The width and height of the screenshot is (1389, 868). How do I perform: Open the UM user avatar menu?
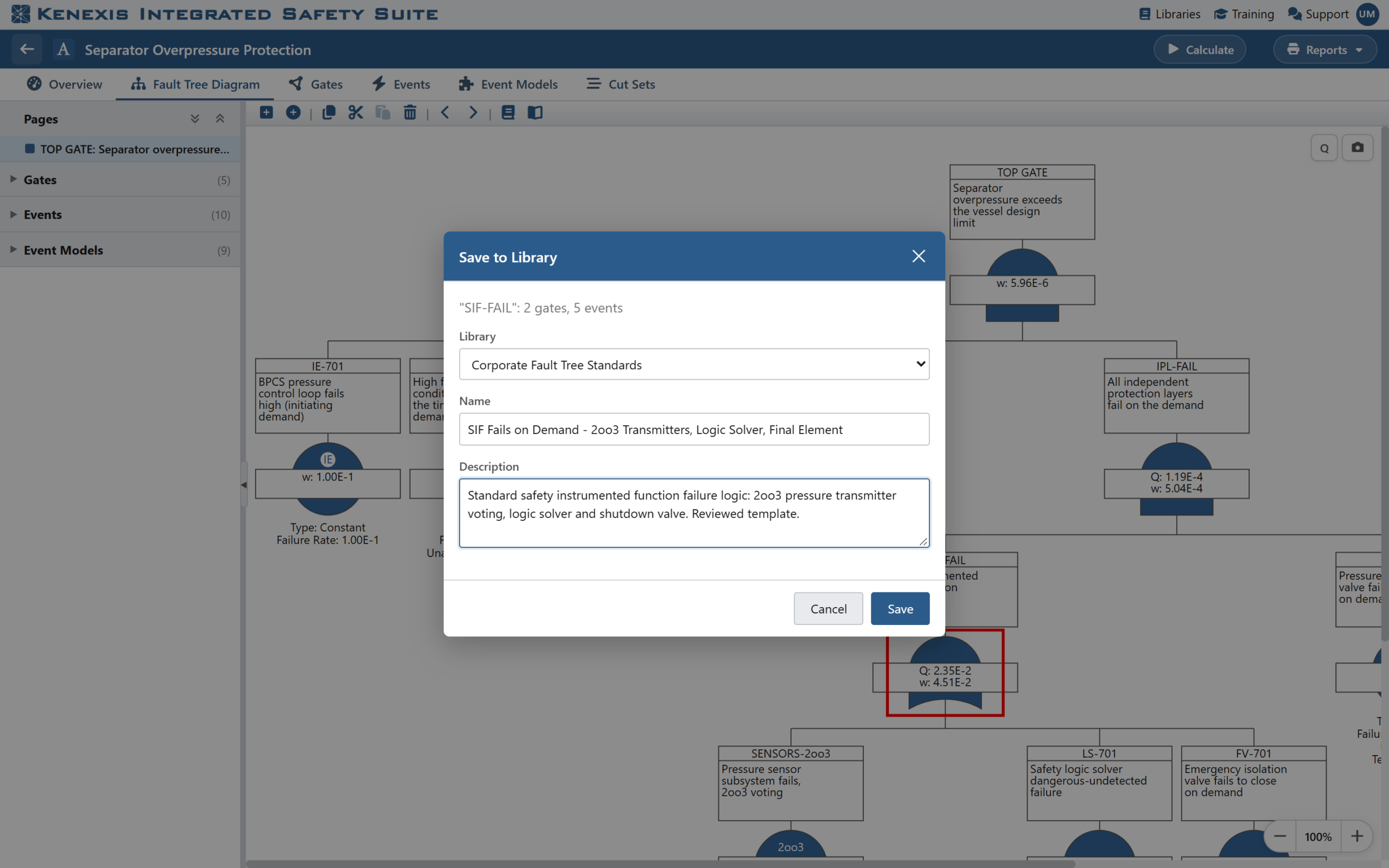coord(1368,14)
